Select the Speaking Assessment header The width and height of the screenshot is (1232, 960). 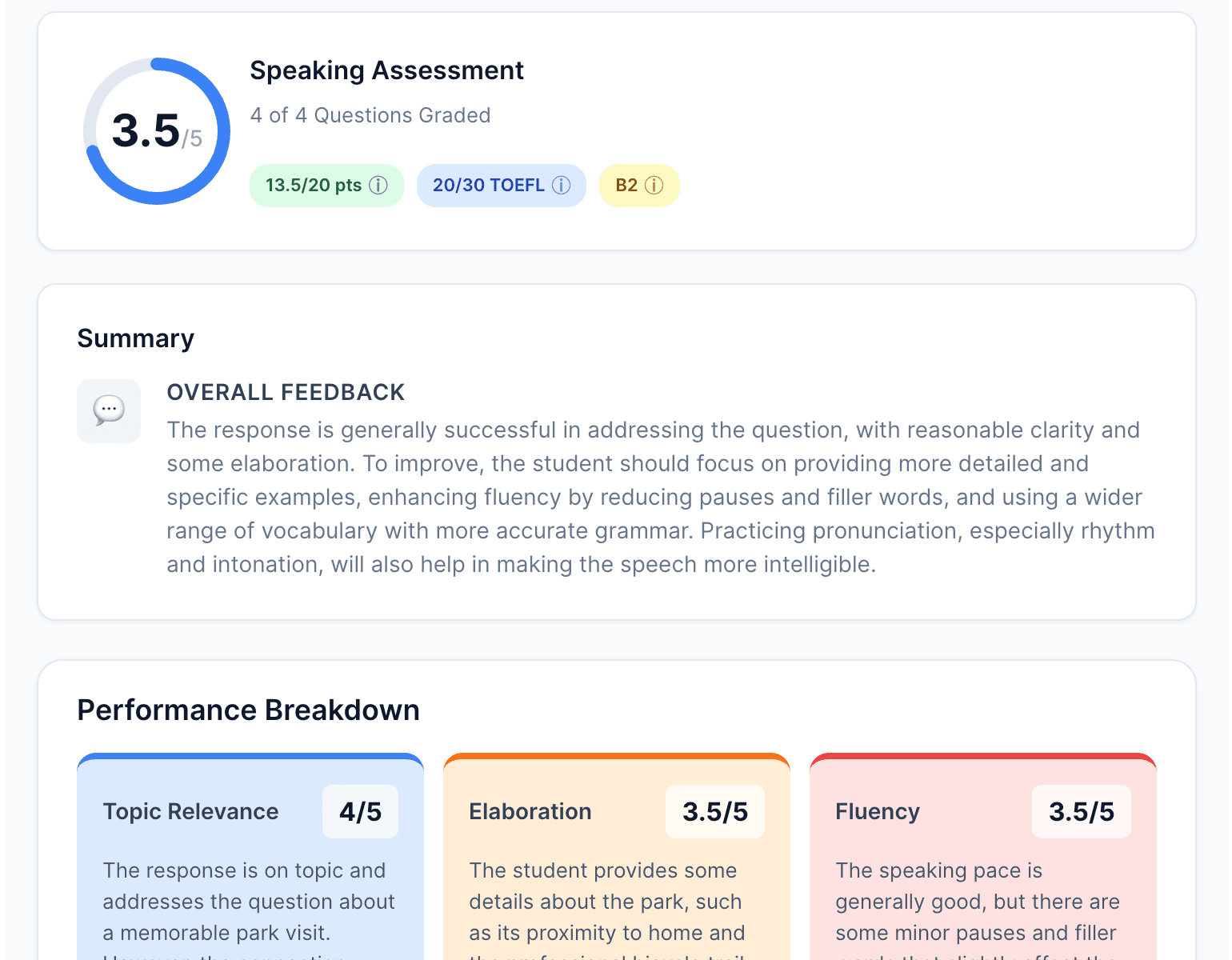386,70
